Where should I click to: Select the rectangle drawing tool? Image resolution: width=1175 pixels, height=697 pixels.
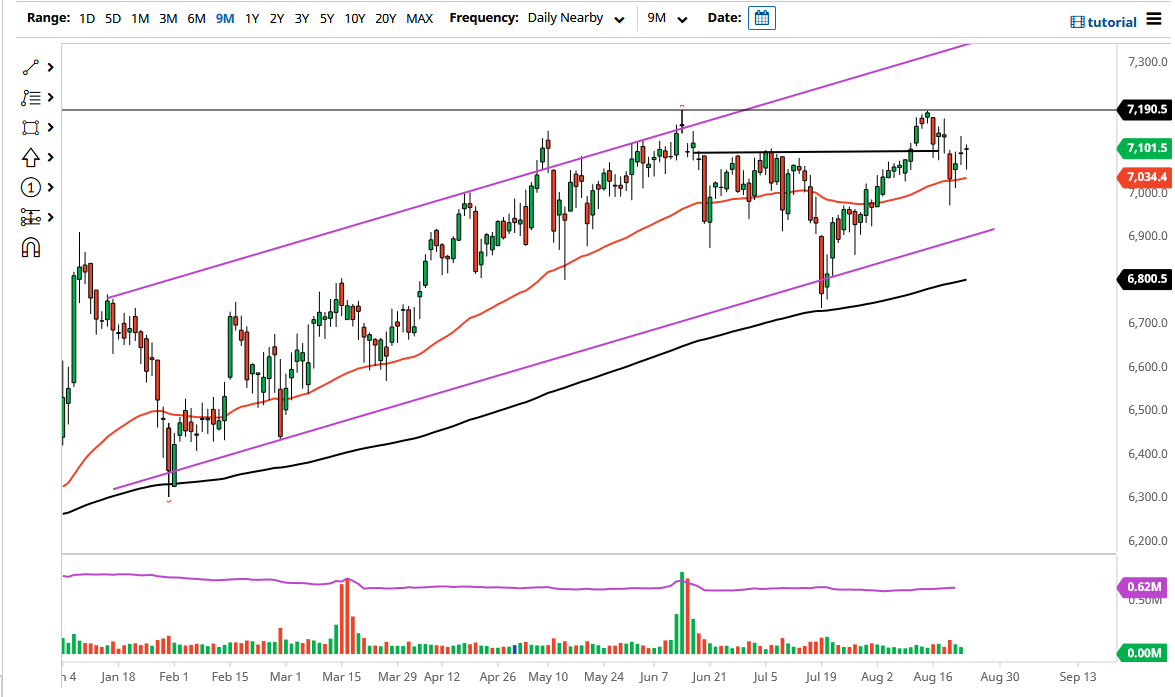(30, 127)
